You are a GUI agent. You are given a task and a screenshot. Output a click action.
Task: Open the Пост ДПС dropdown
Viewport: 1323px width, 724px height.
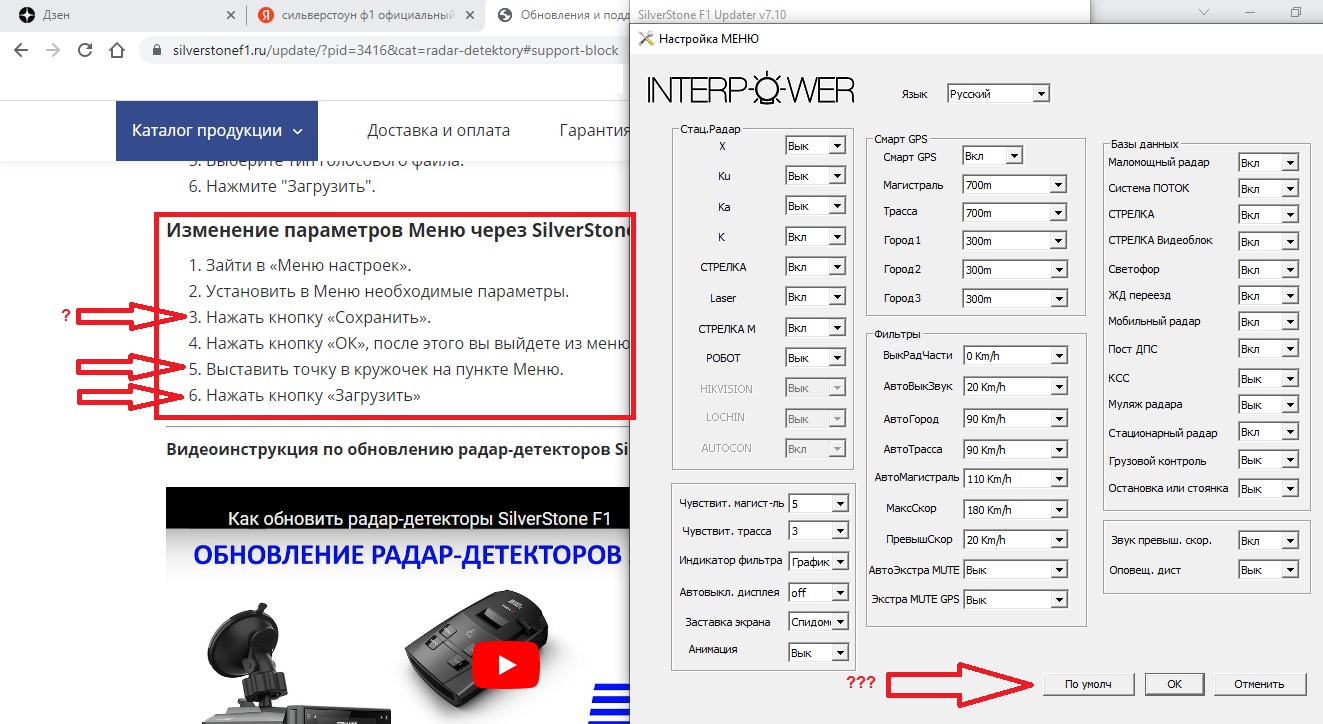[x=1268, y=349]
